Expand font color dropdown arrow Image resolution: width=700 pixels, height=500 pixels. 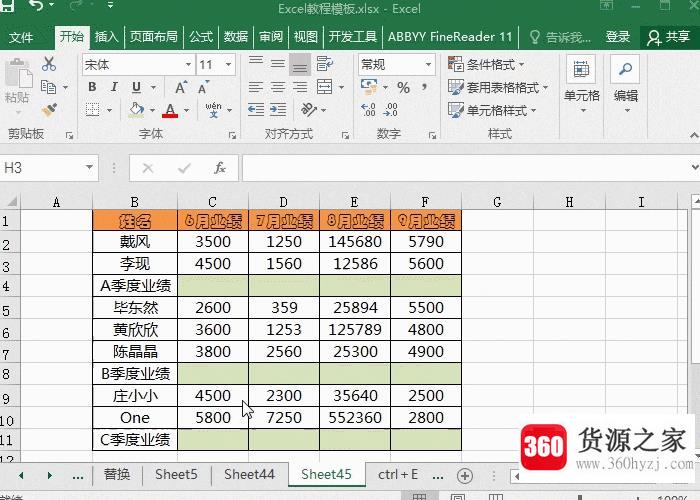186,110
